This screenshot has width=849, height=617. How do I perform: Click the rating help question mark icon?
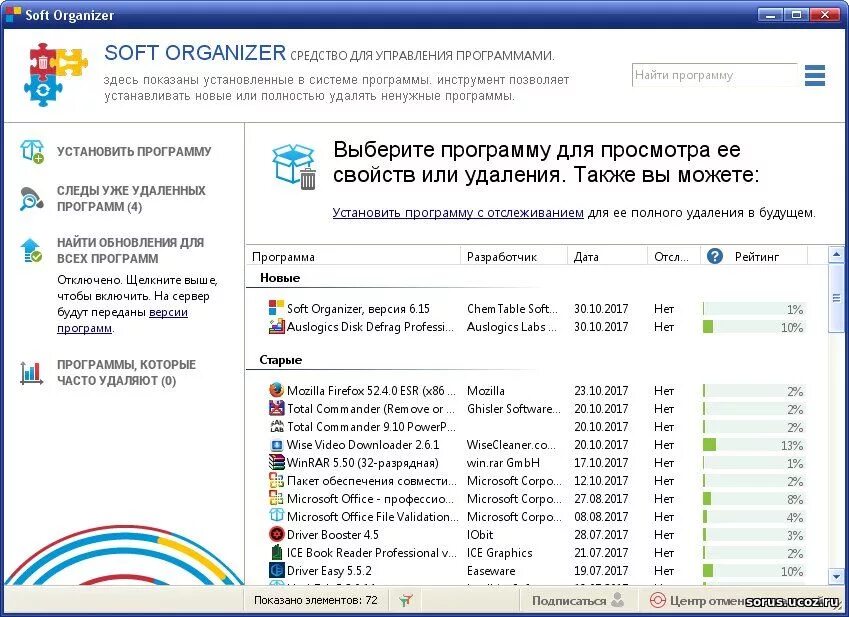pos(715,256)
